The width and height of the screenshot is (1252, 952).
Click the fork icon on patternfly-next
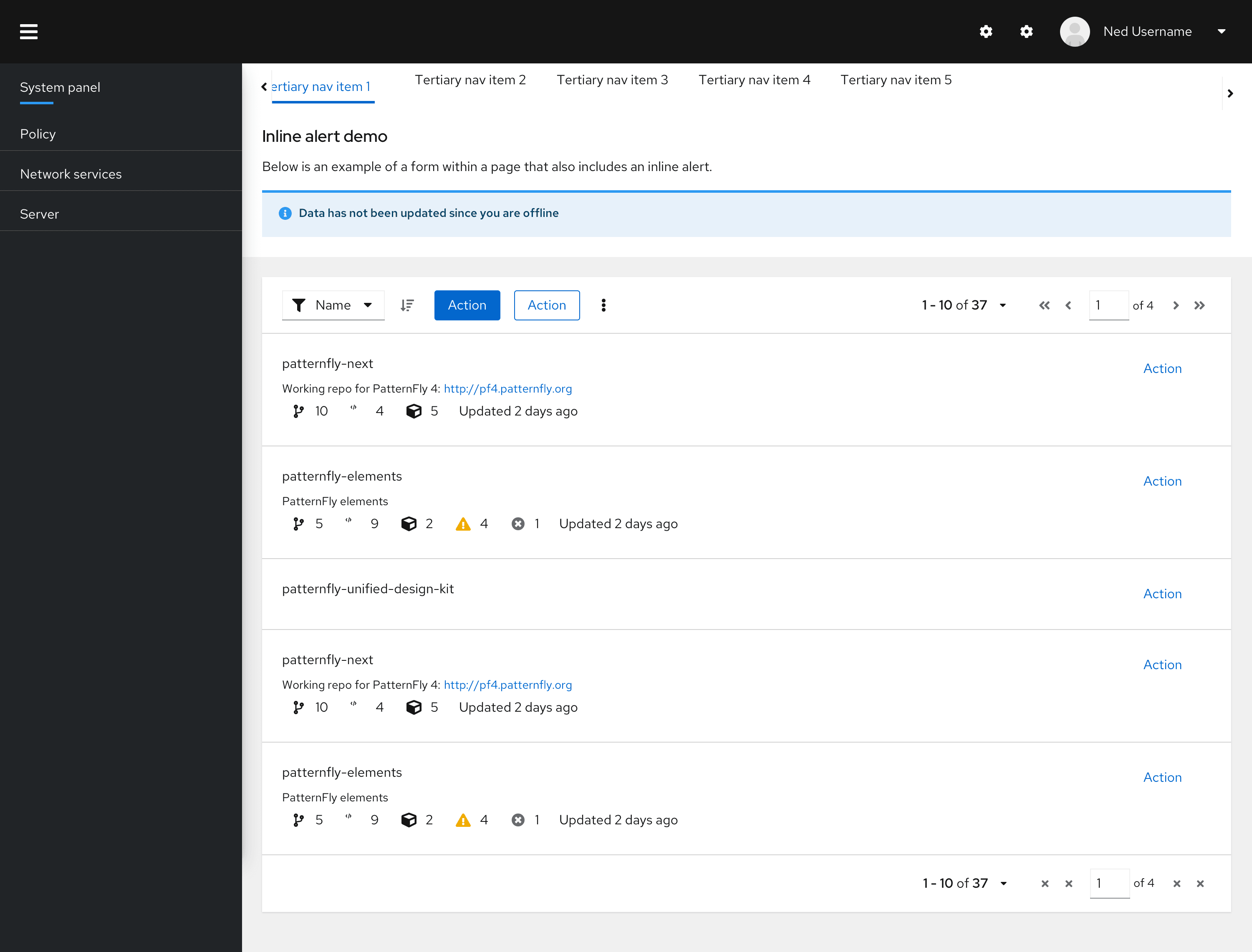point(297,411)
